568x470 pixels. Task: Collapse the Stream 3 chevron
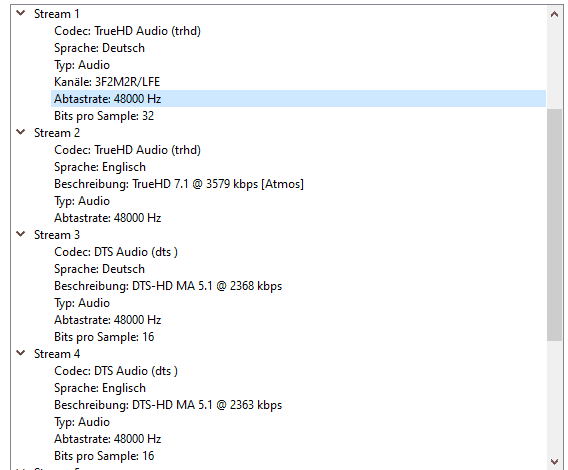coord(21,234)
